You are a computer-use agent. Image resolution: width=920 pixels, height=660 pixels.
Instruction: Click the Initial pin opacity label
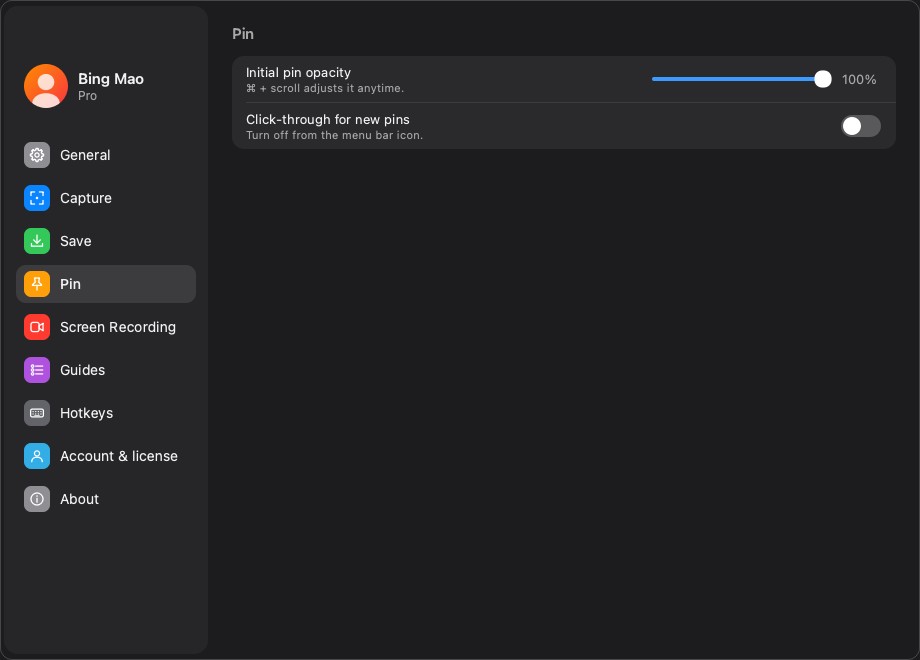[298, 73]
